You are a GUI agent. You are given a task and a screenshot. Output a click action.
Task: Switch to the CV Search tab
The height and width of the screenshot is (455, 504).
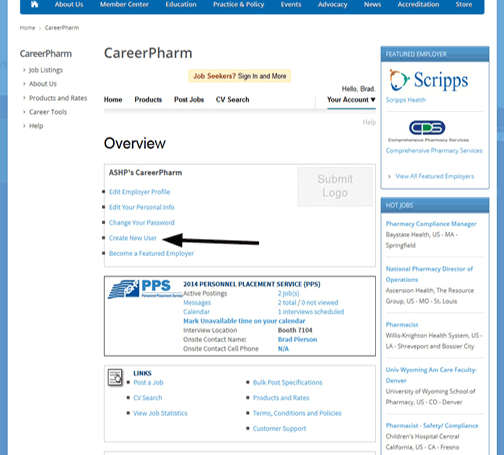[x=232, y=100]
